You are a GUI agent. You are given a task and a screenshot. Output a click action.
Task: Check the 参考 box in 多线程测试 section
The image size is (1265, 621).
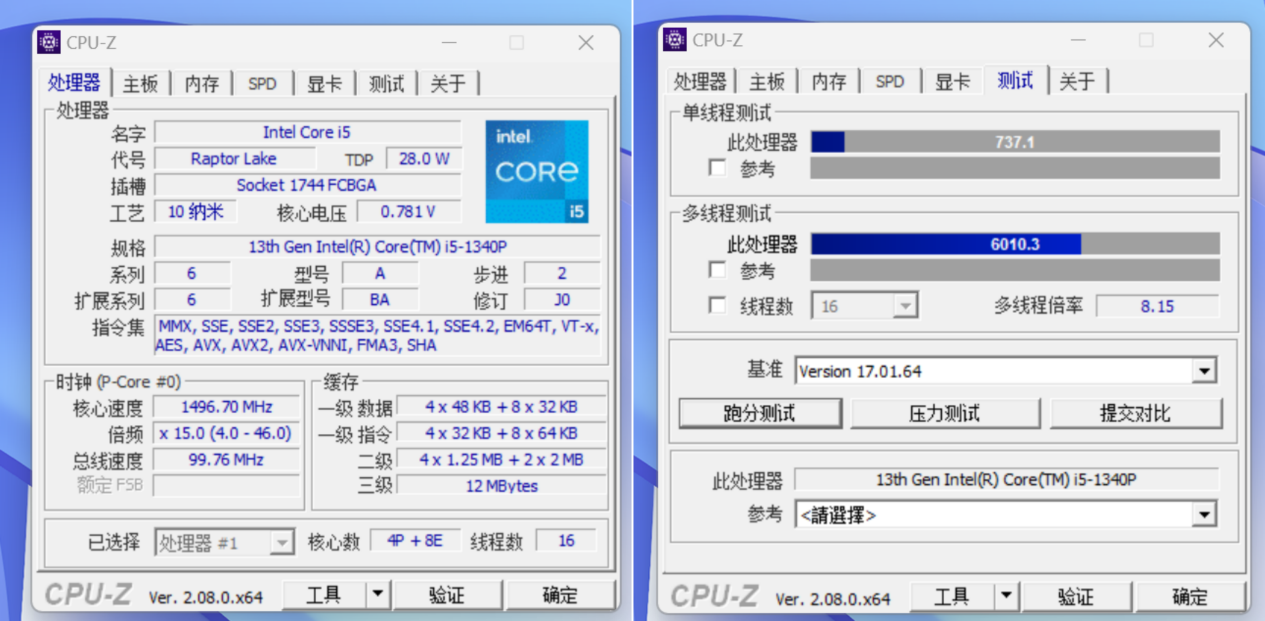[717, 269]
